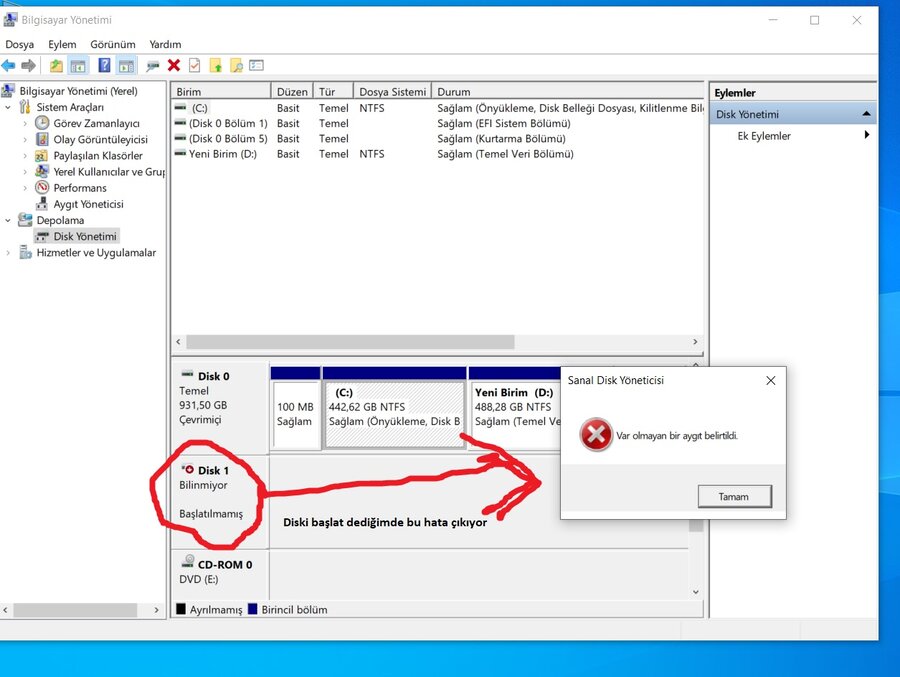
Task: Click the folder with green arrow icon
Action: coord(216,65)
